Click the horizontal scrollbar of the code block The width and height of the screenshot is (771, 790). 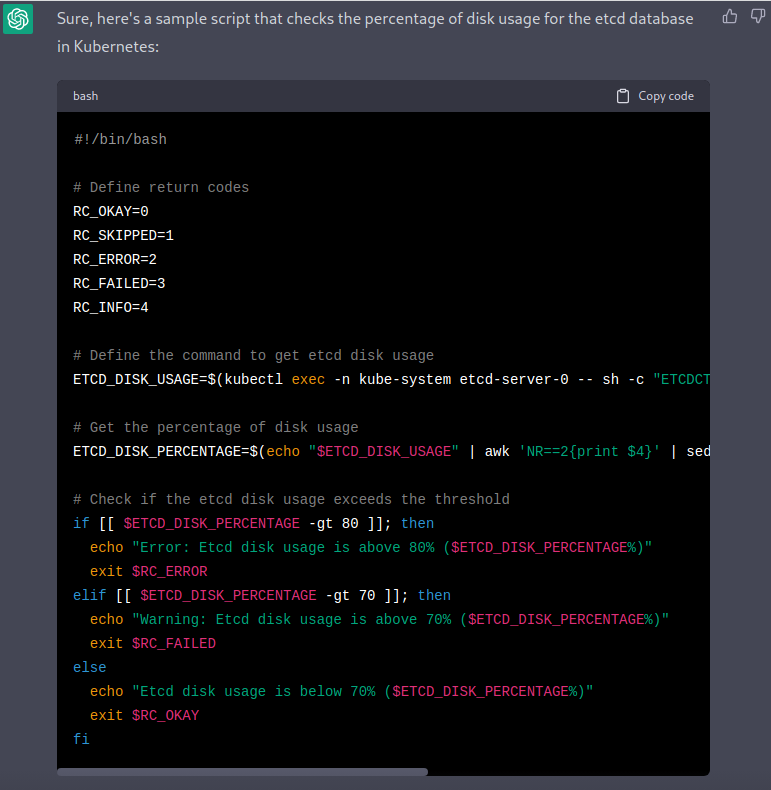coord(242,772)
